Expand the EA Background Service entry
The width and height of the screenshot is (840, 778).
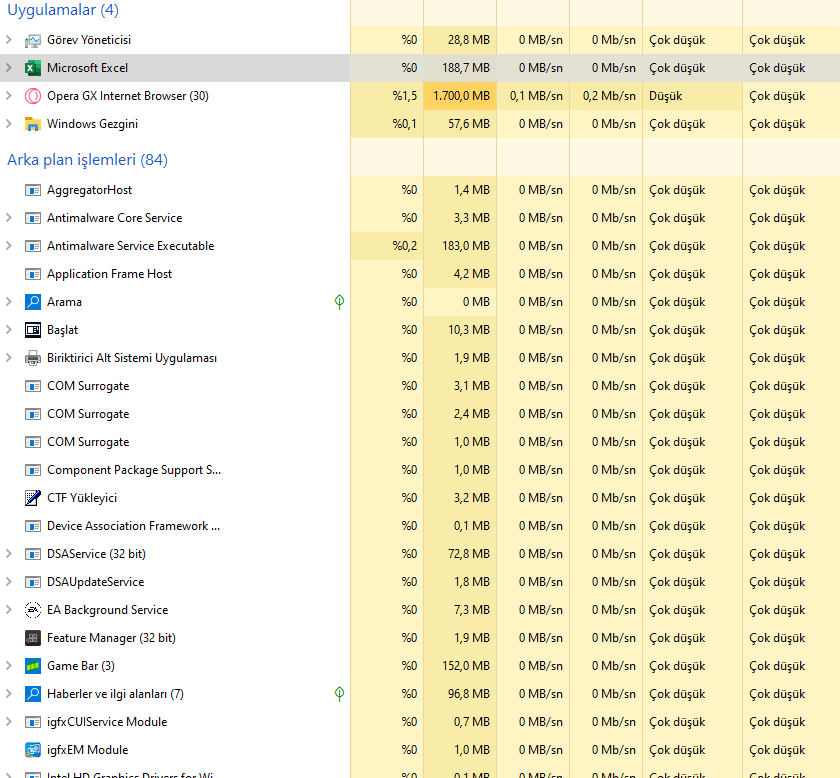tap(9, 609)
